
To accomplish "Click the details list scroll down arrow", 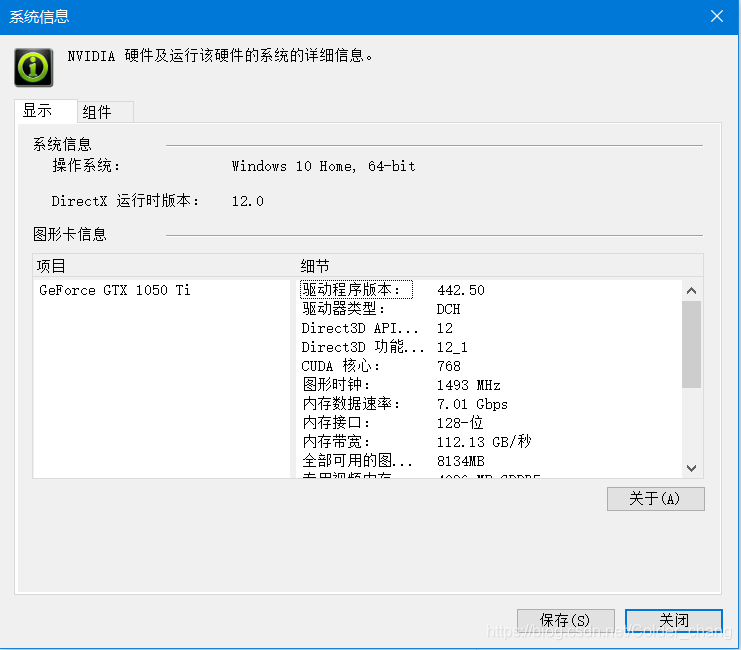I will coord(691,468).
